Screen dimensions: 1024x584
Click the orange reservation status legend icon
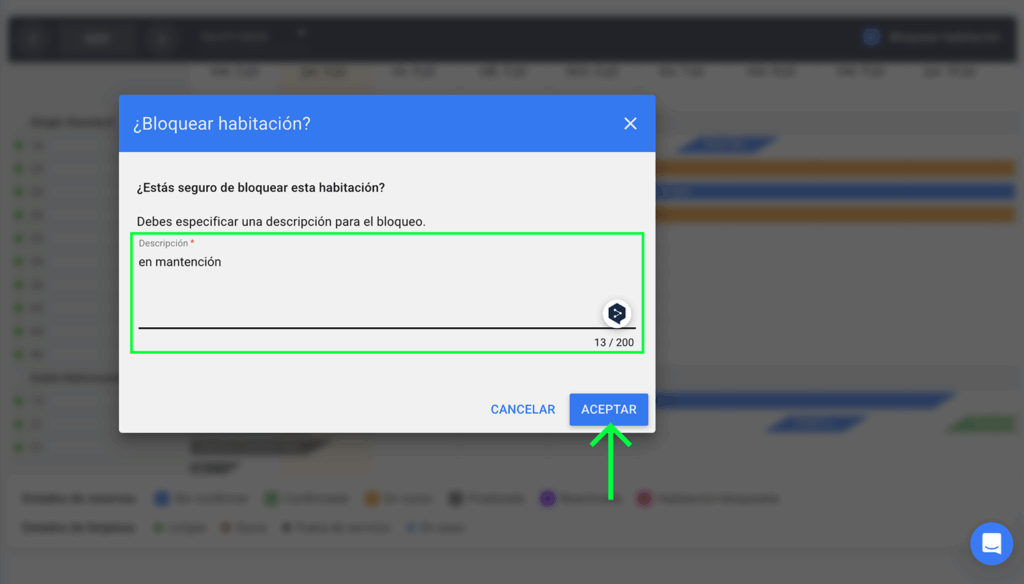pyautogui.click(x=371, y=498)
